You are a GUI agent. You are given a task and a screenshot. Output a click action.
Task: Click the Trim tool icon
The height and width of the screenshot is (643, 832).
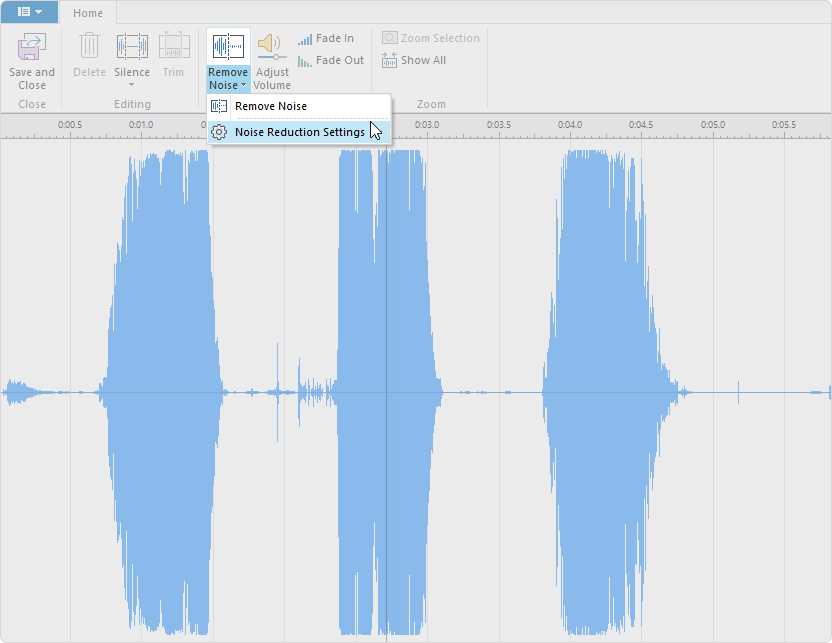174,47
